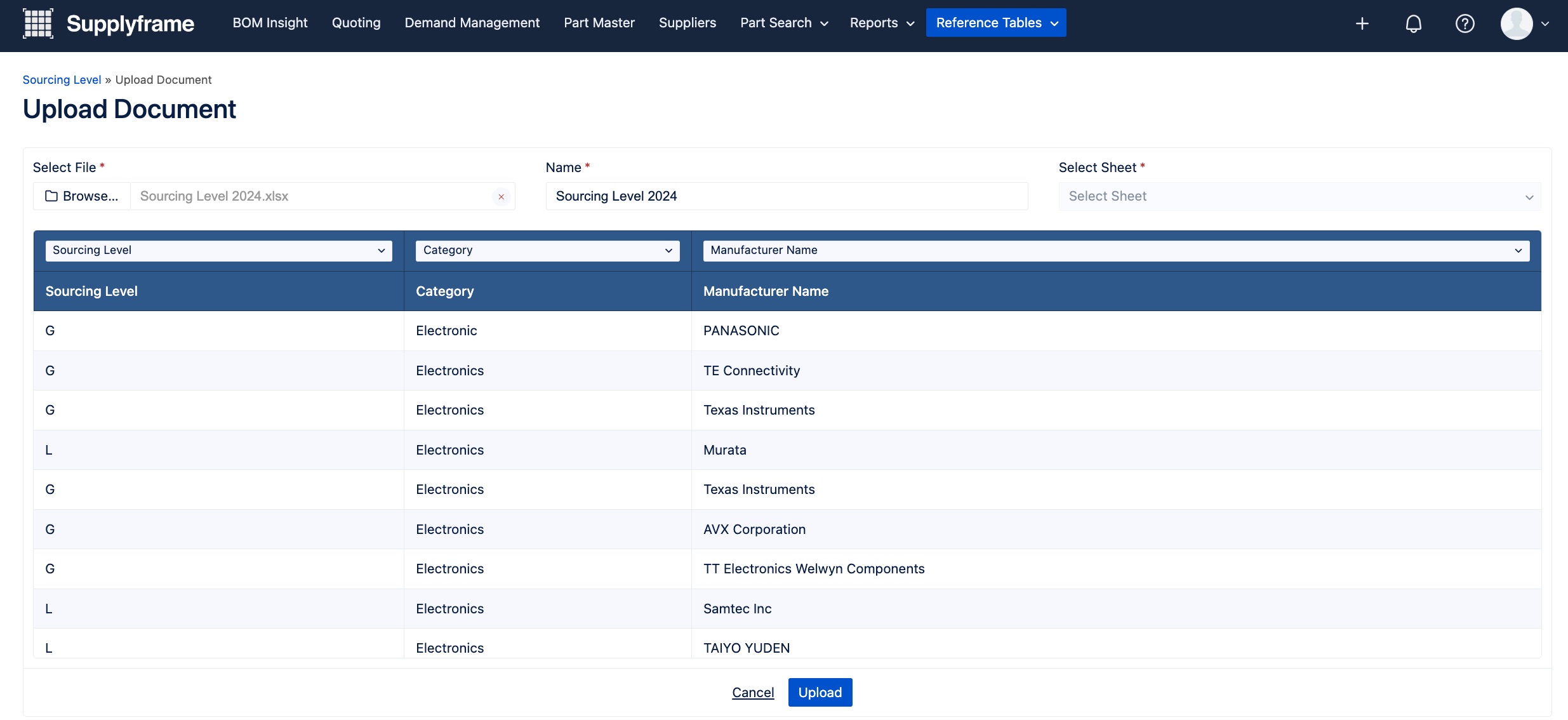
Task: Click the Upload button
Action: coord(820,693)
